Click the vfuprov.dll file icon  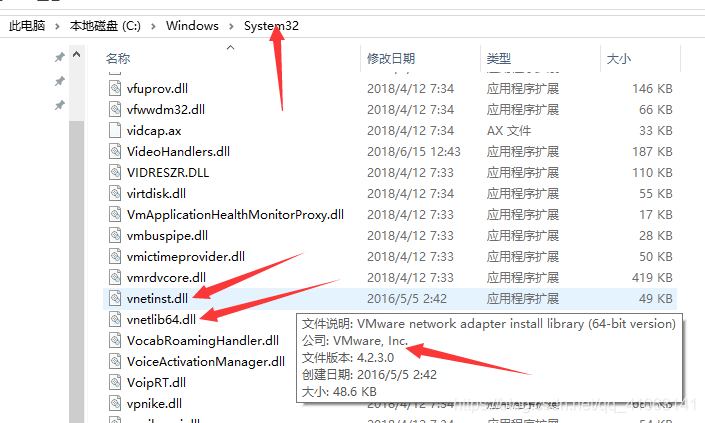click(x=115, y=88)
